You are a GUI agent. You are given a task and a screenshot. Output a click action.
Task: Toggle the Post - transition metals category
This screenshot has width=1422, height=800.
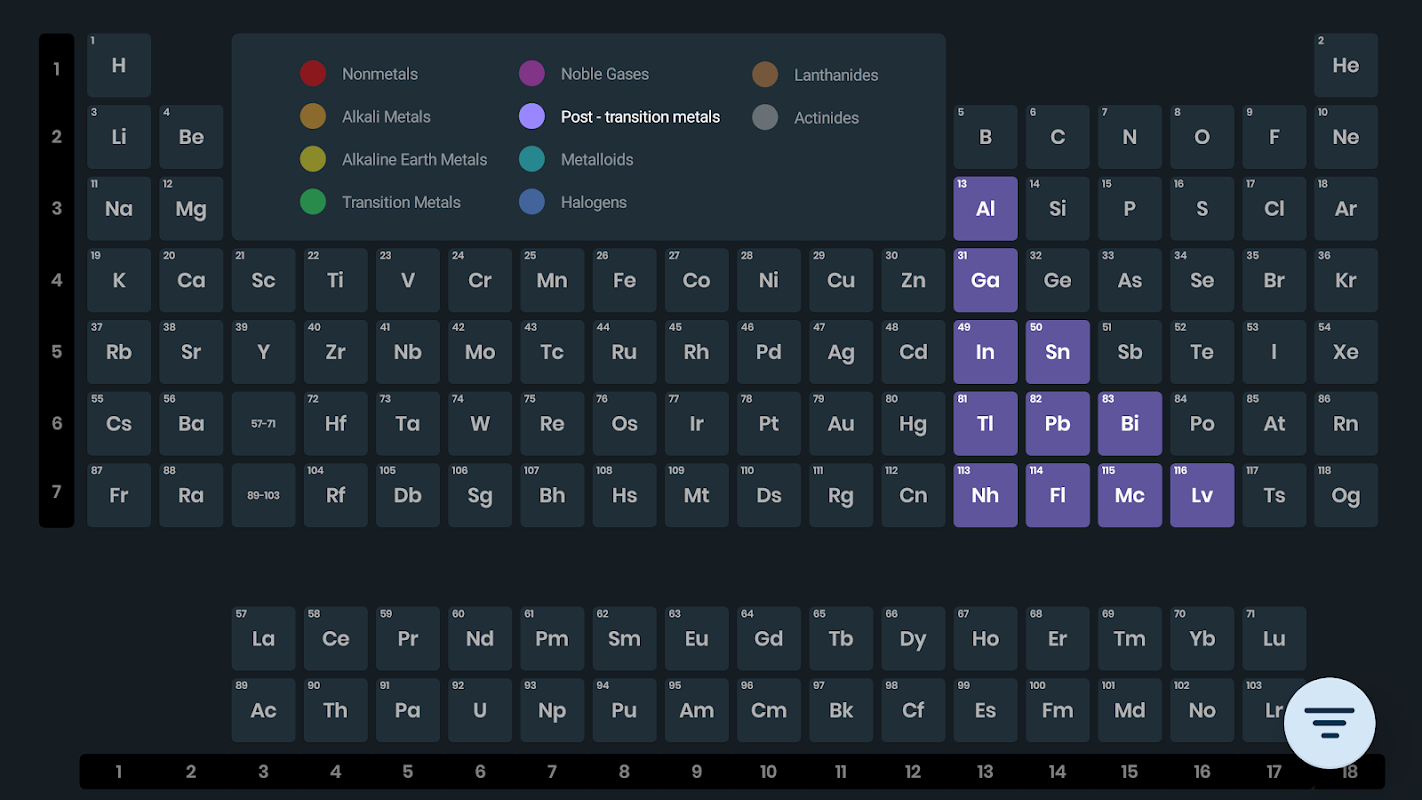point(640,117)
